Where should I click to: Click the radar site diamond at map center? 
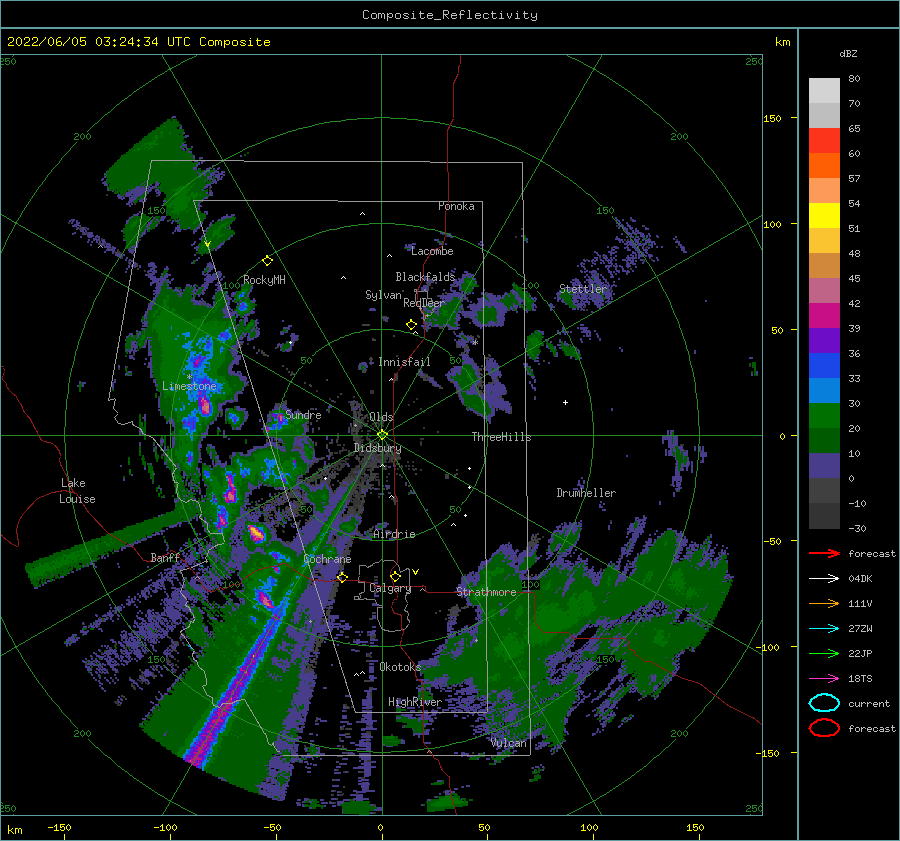coord(382,435)
